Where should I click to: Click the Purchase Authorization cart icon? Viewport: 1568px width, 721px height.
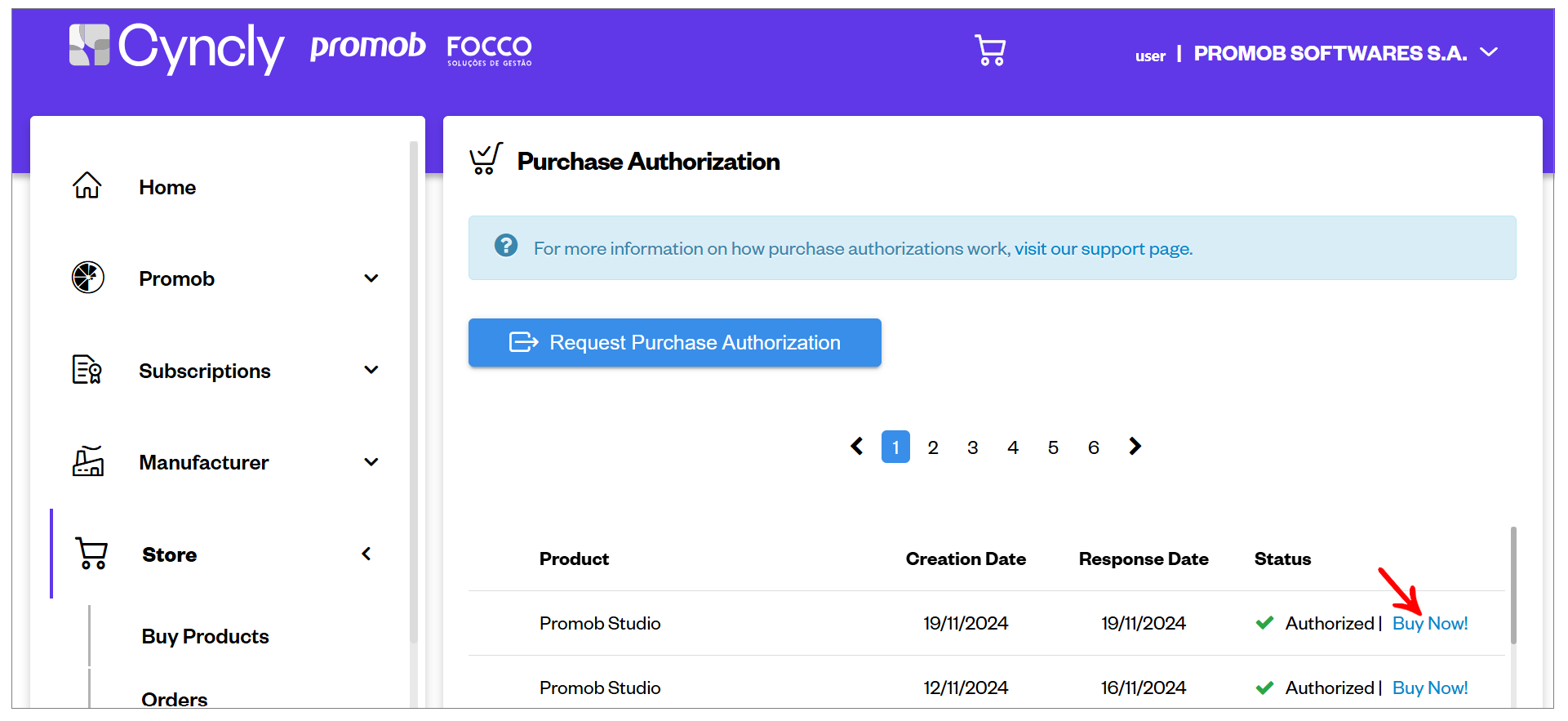pyautogui.click(x=486, y=159)
